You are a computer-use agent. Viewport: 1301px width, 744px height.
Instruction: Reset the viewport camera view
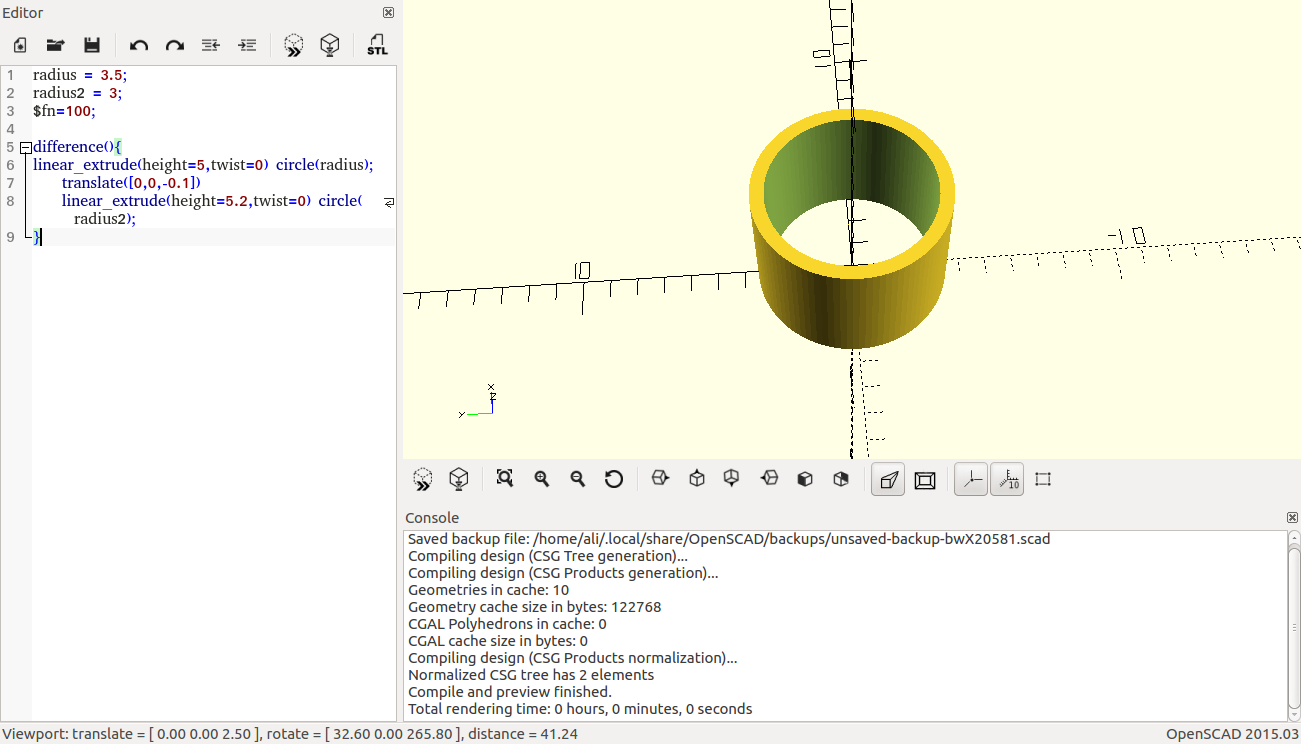(x=614, y=479)
